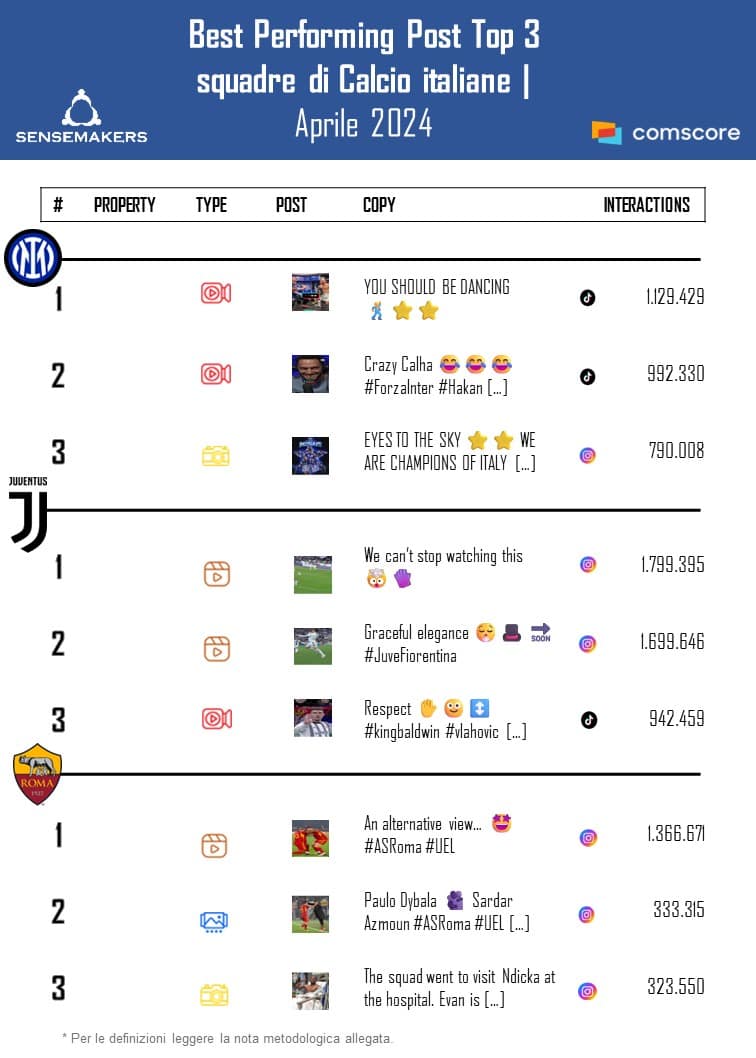
Task: Click the PROPERTY column header
Action: [124, 205]
